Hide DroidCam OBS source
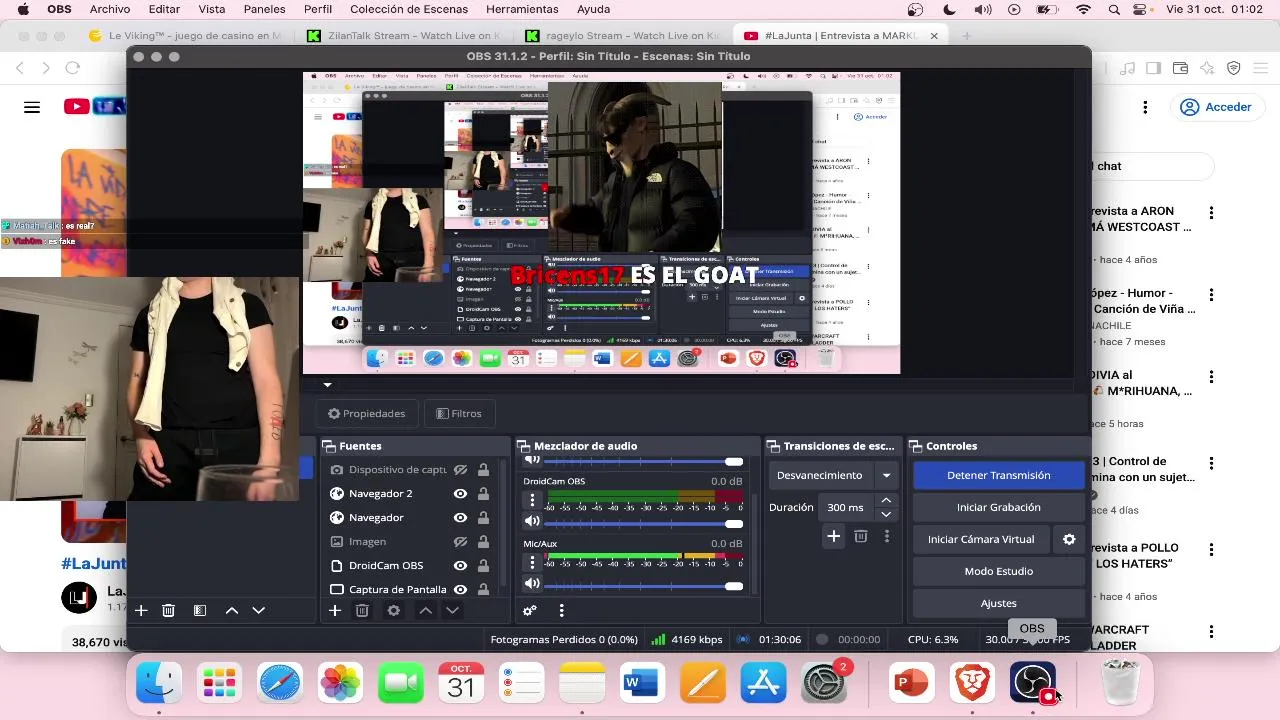1280x720 pixels. click(460, 566)
